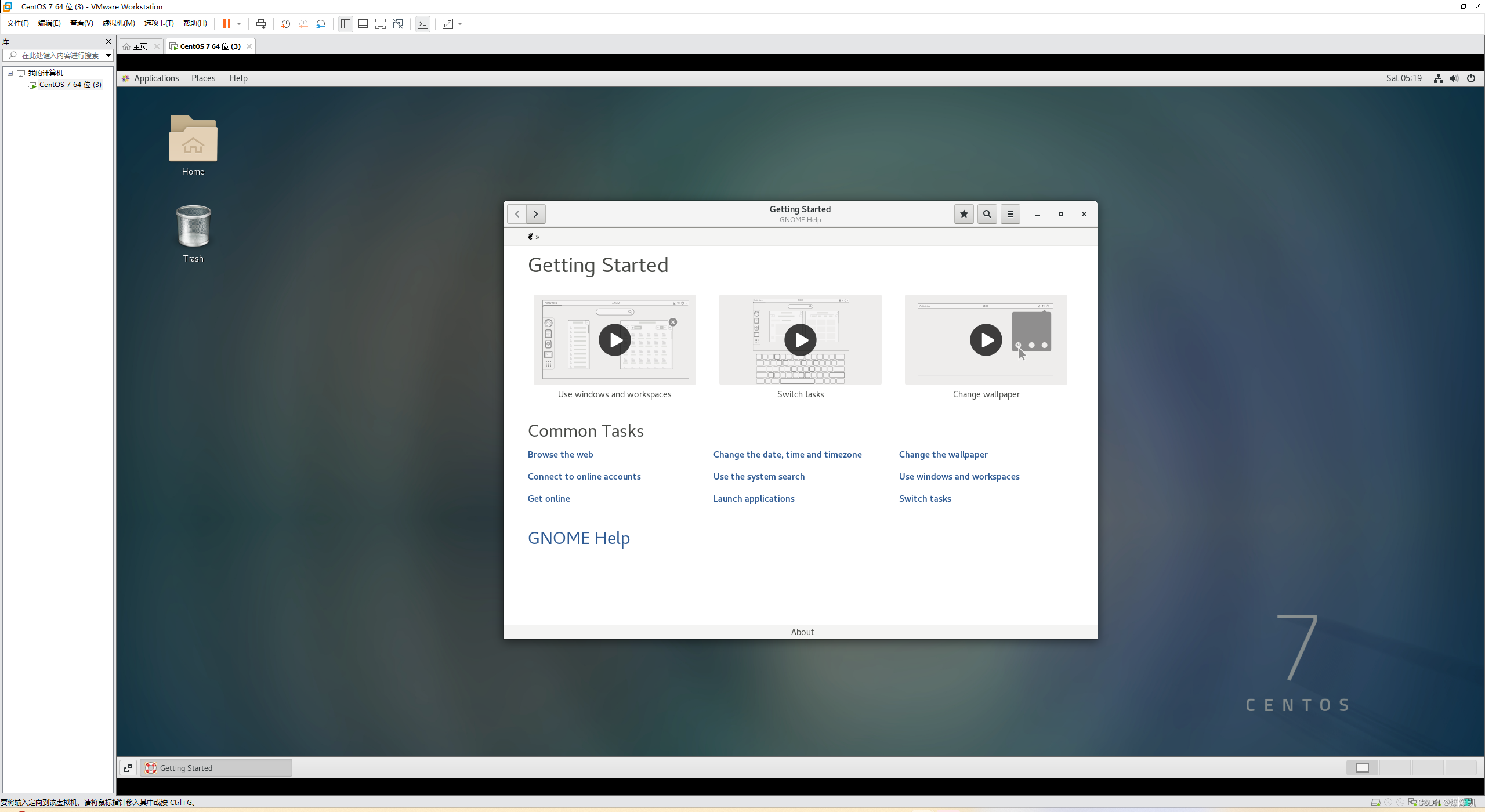Open the 文件(F) menu
1485x812 pixels.
tap(18, 23)
